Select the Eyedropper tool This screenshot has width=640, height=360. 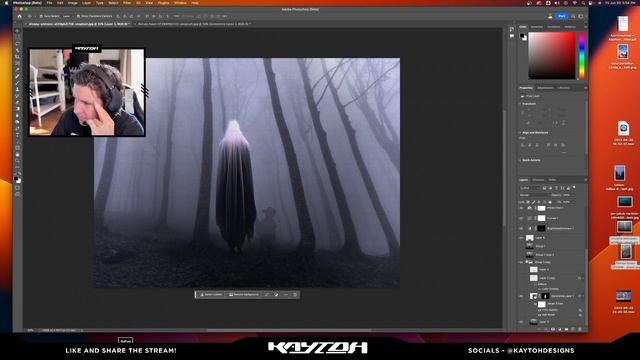(17, 70)
